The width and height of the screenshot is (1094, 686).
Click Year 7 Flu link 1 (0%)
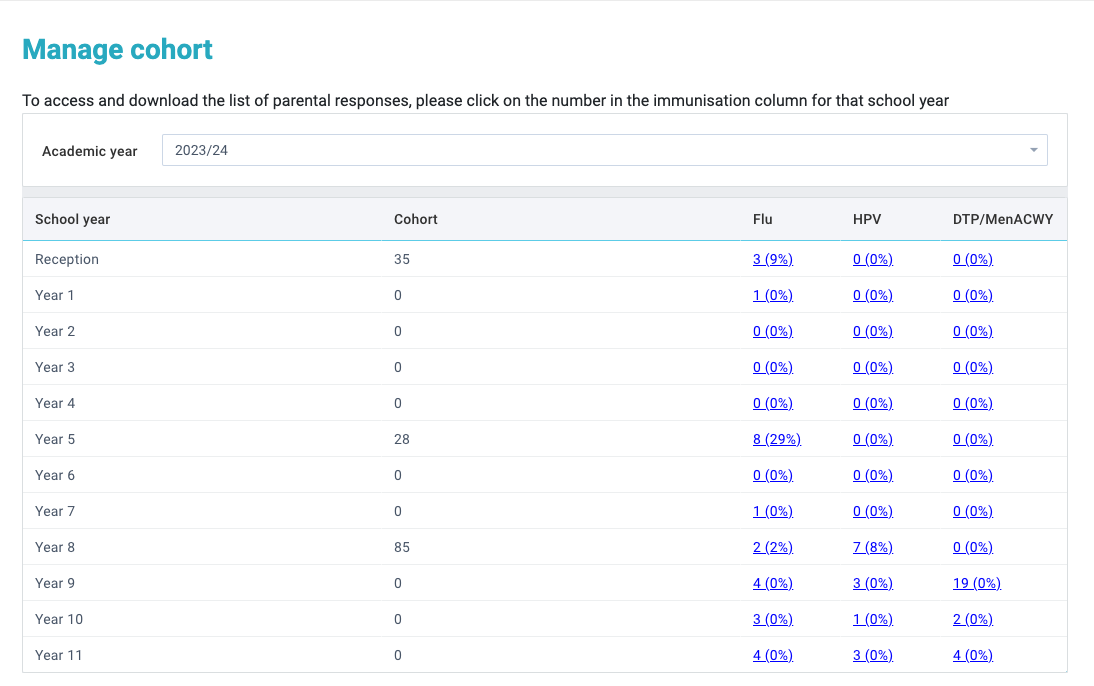click(x=772, y=511)
